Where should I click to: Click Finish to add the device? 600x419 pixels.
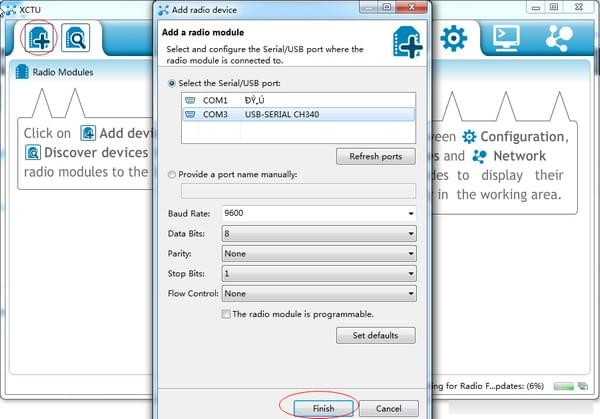(x=323, y=408)
